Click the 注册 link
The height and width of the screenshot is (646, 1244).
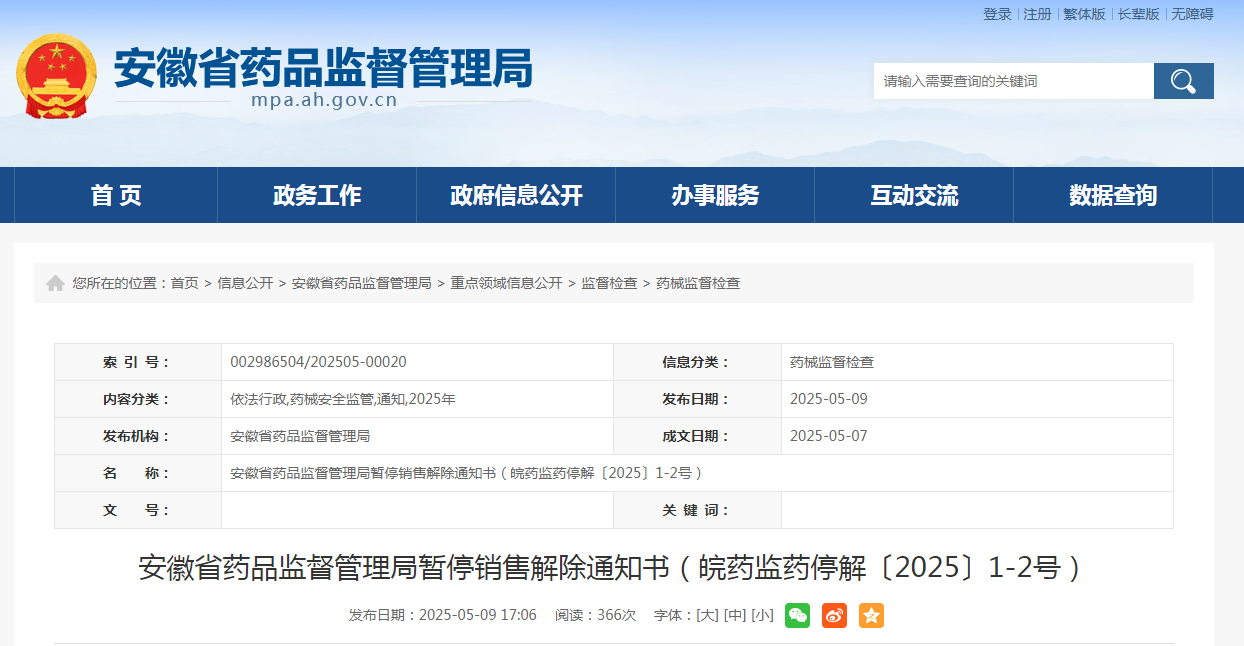(1037, 14)
